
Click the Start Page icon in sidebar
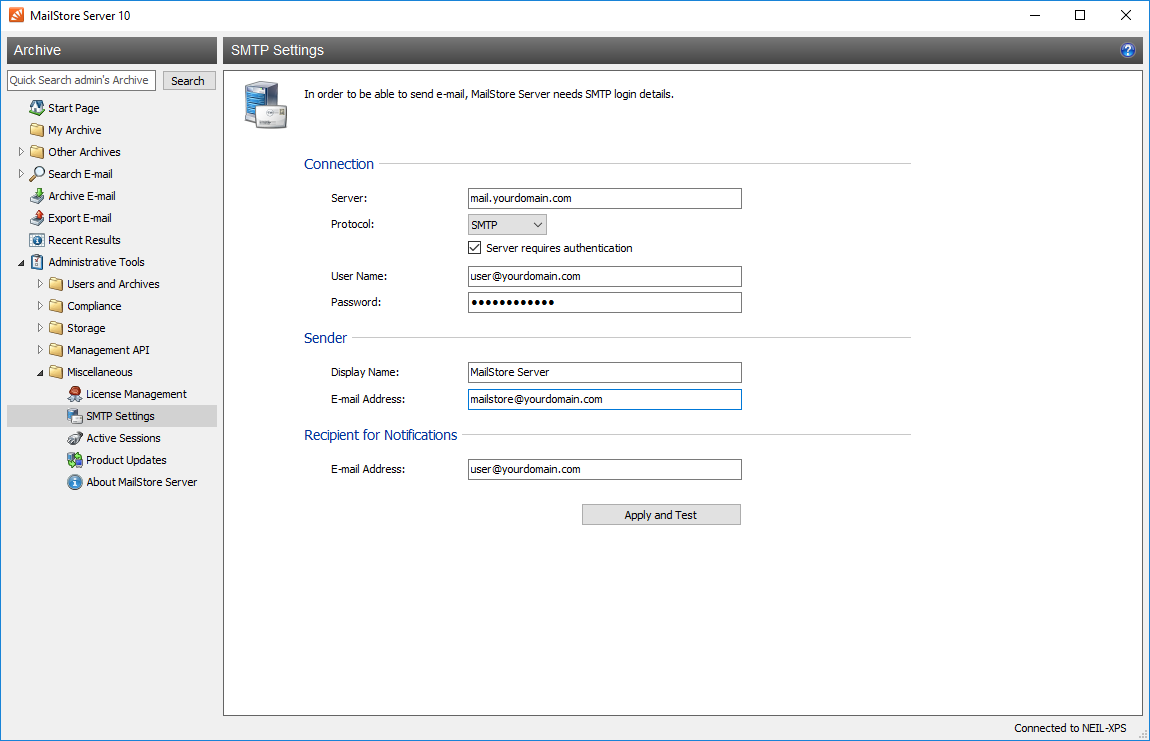(37, 108)
